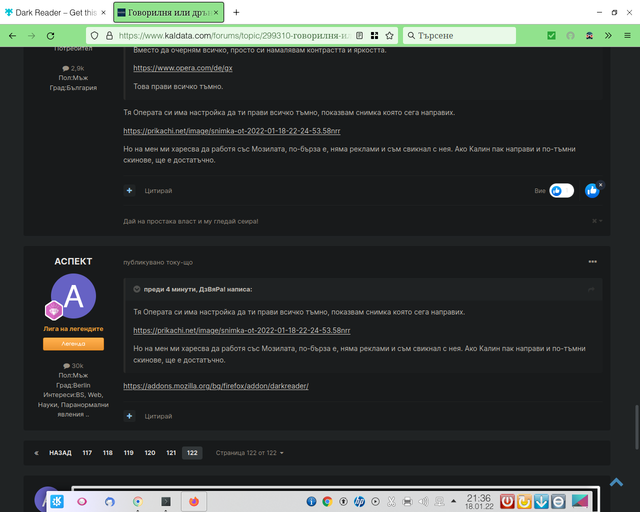640x512 pixels.
Task: Jump to first page with double arrow
Action: point(36,453)
